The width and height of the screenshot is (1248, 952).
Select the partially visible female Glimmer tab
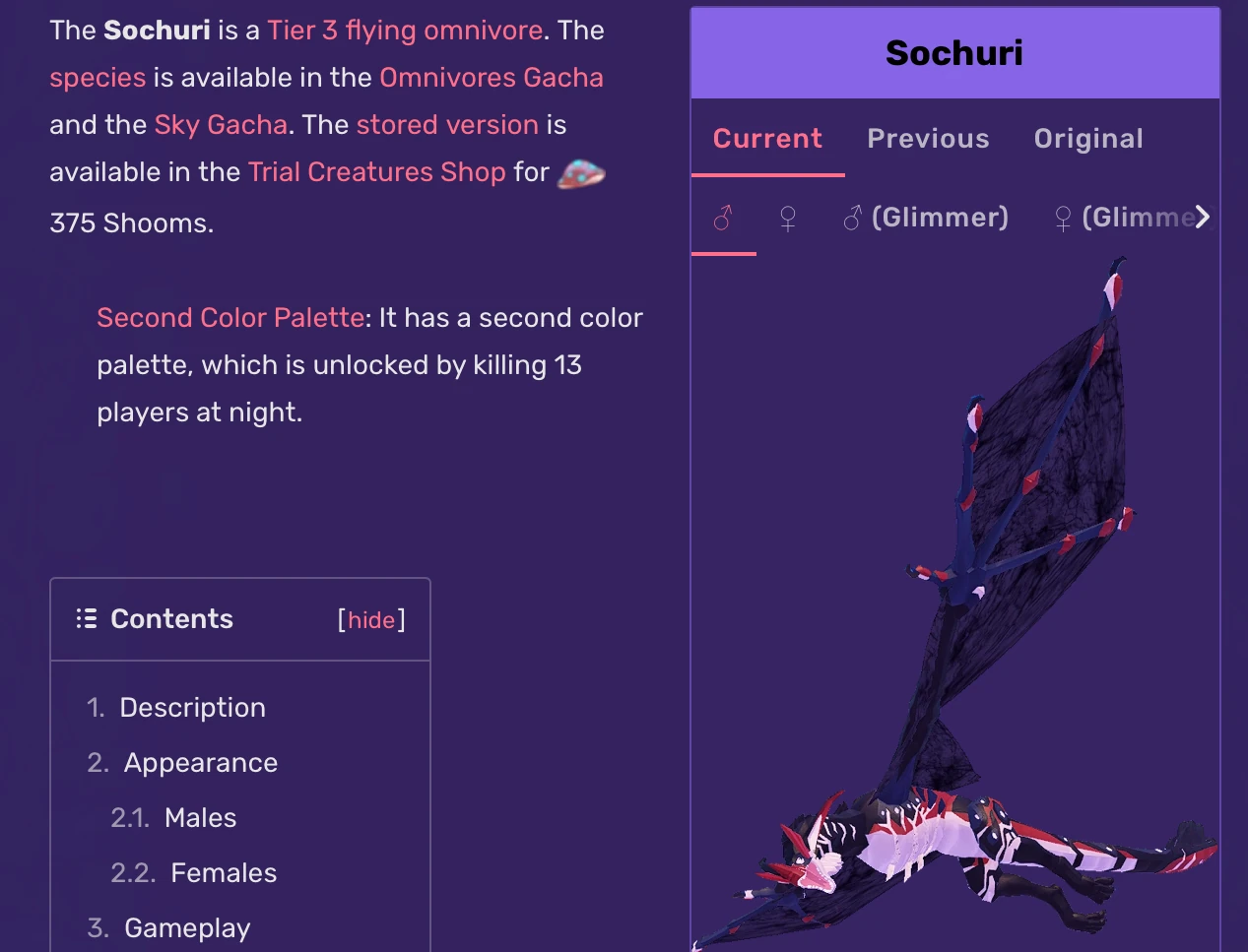tap(1123, 218)
